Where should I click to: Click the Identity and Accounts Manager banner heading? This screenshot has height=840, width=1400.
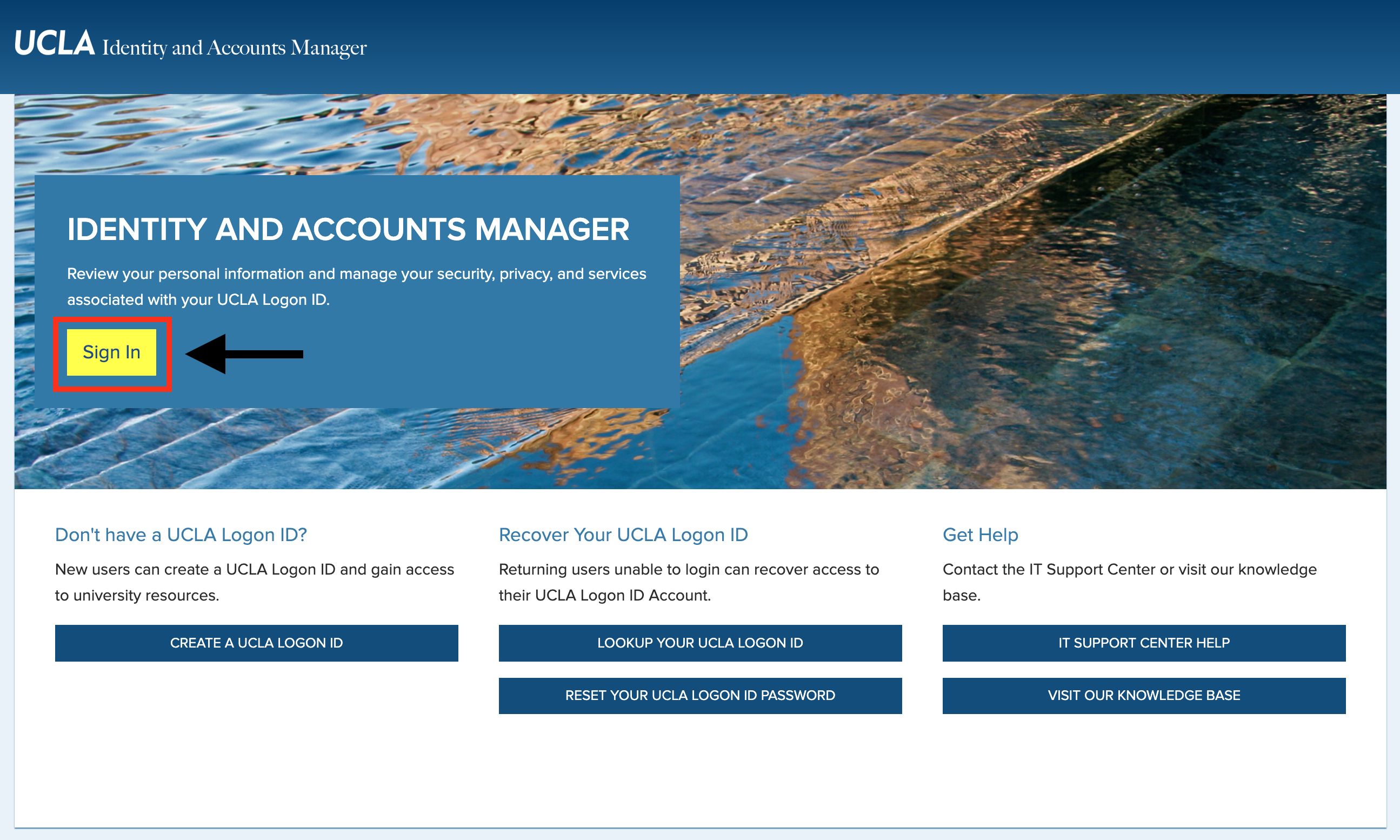click(348, 229)
